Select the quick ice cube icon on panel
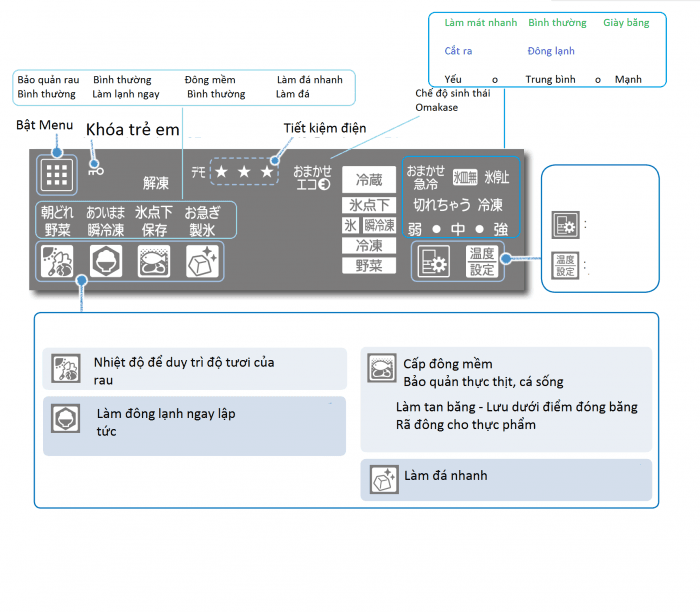Viewport: 700px width, 612px height. (x=202, y=262)
